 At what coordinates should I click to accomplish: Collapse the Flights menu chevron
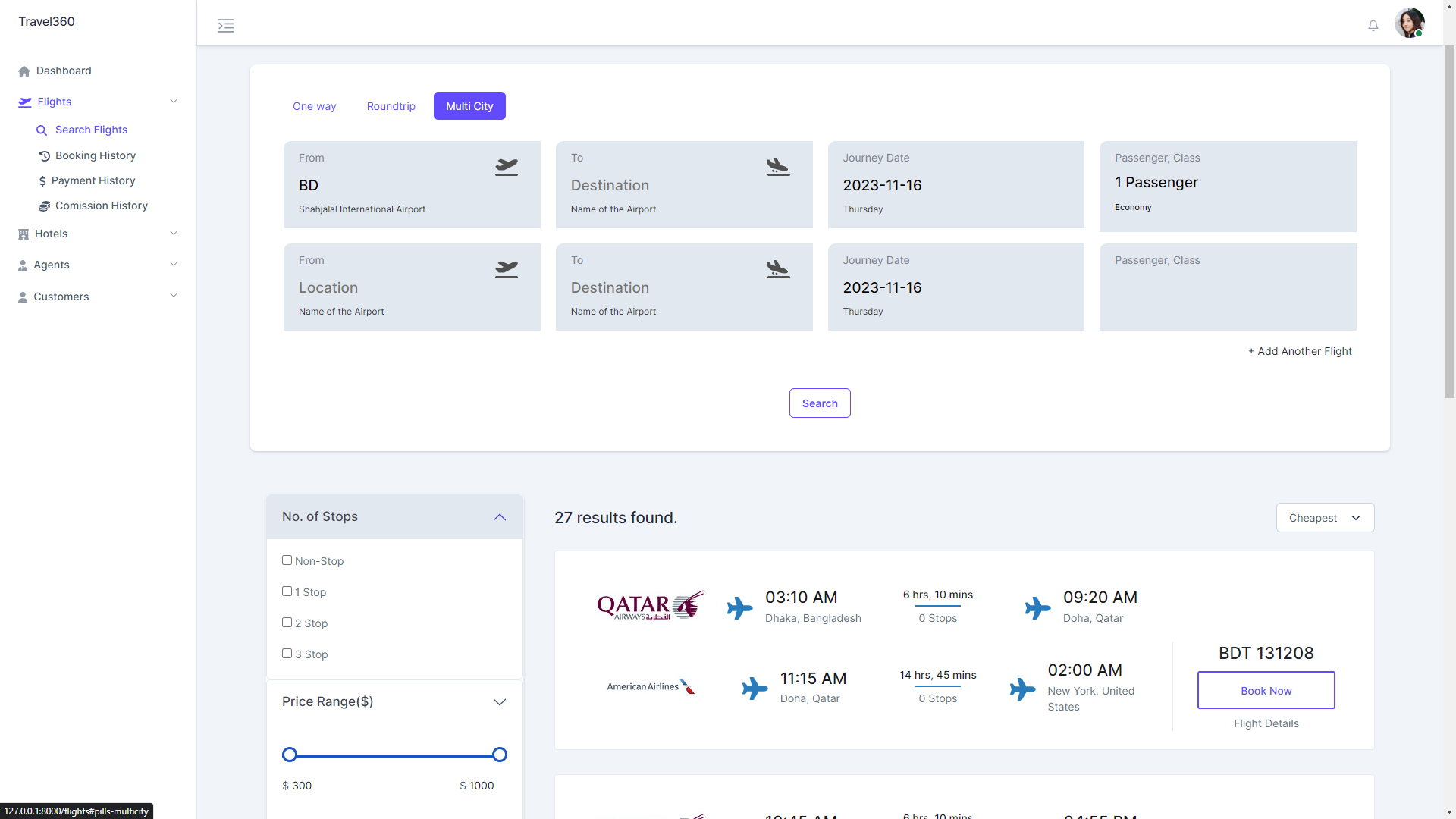(174, 102)
